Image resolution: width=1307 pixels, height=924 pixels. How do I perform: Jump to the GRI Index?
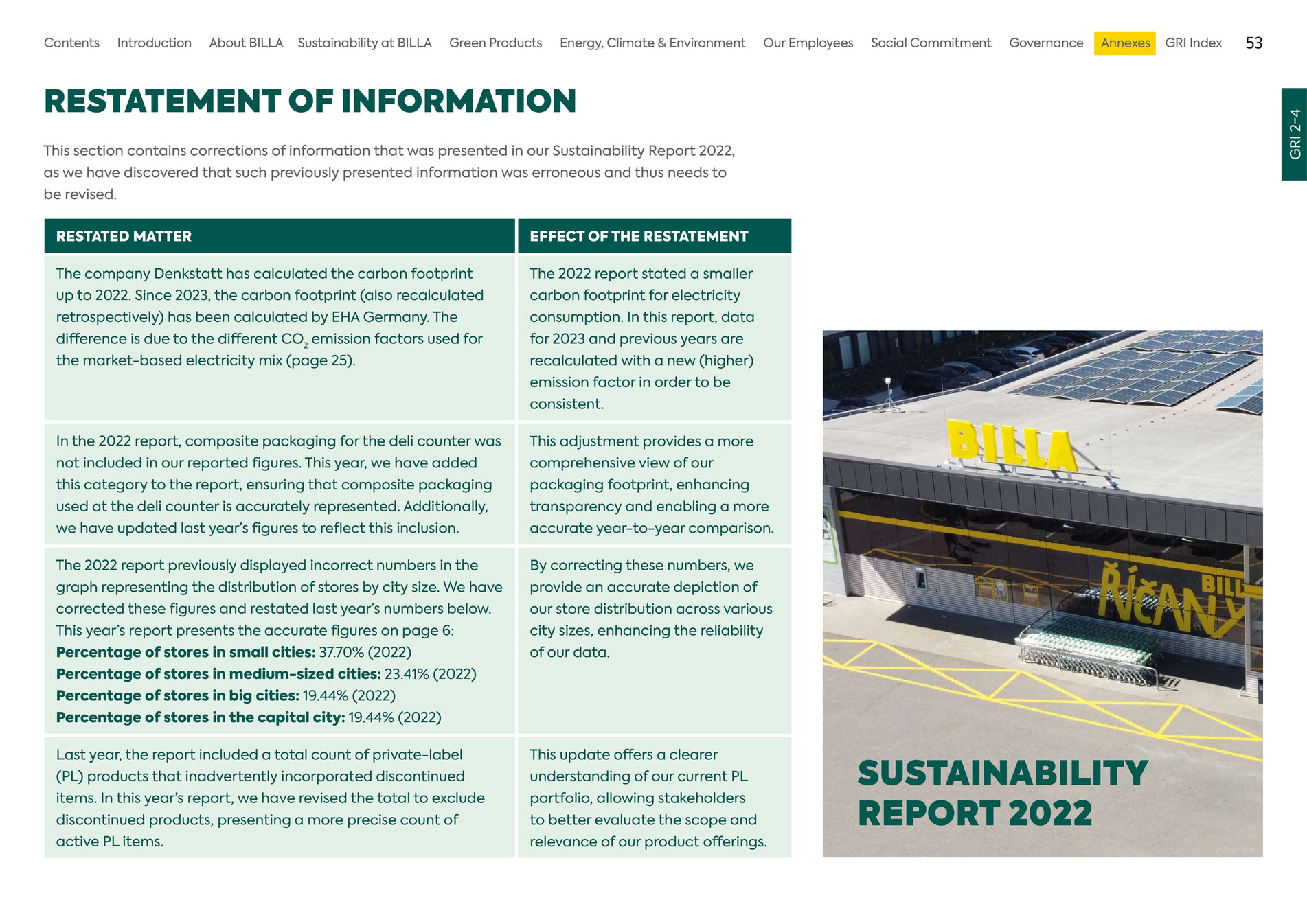[x=1194, y=43]
